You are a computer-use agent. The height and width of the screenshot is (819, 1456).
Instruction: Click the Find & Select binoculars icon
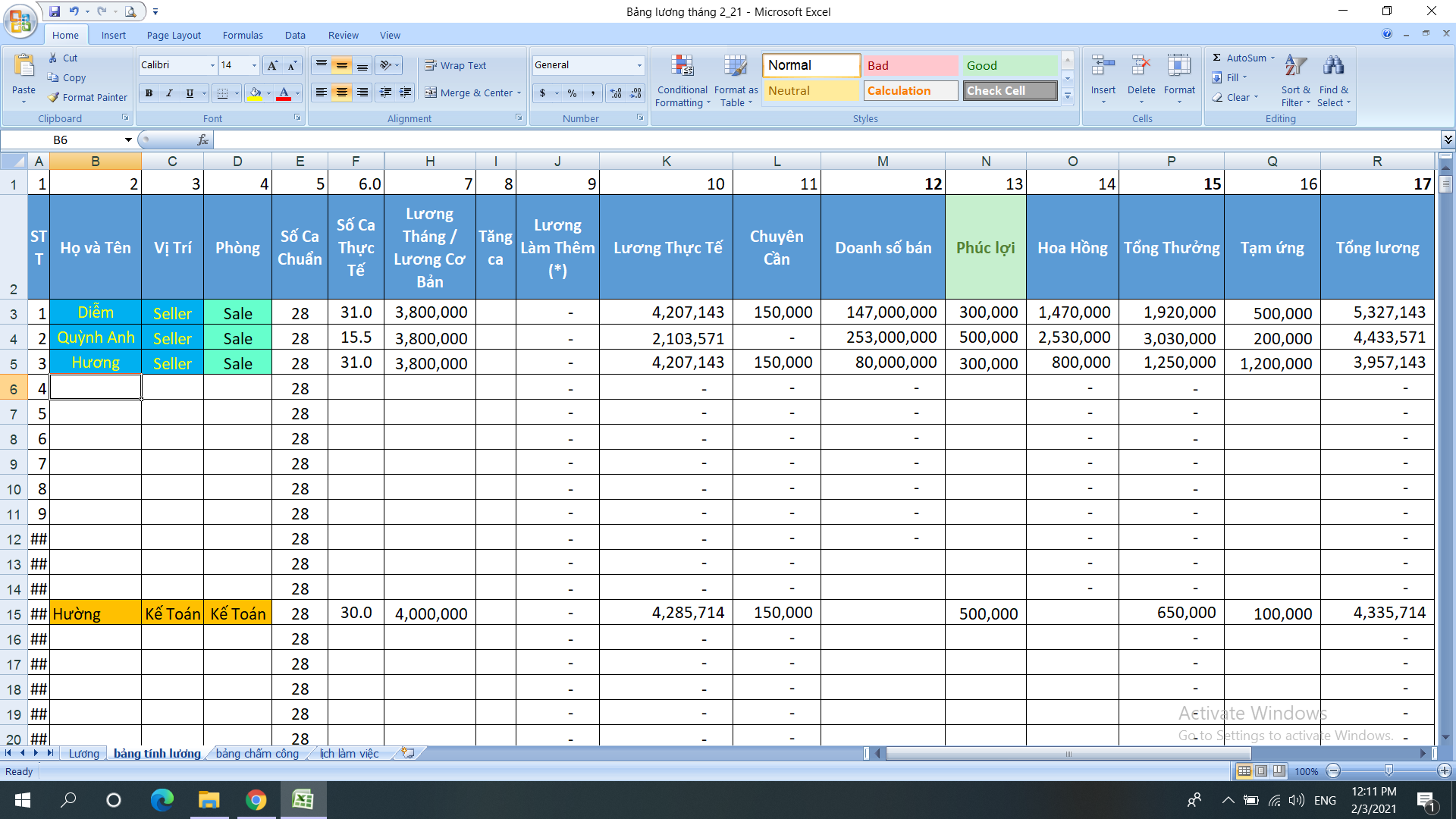1333,68
